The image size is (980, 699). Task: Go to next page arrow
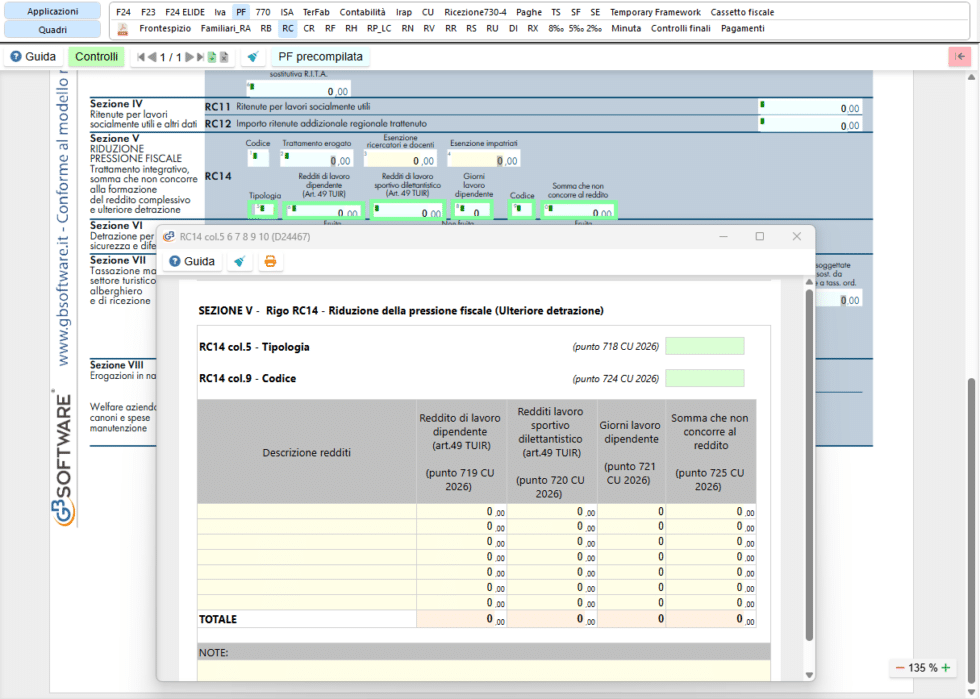pyautogui.click(x=189, y=57)
